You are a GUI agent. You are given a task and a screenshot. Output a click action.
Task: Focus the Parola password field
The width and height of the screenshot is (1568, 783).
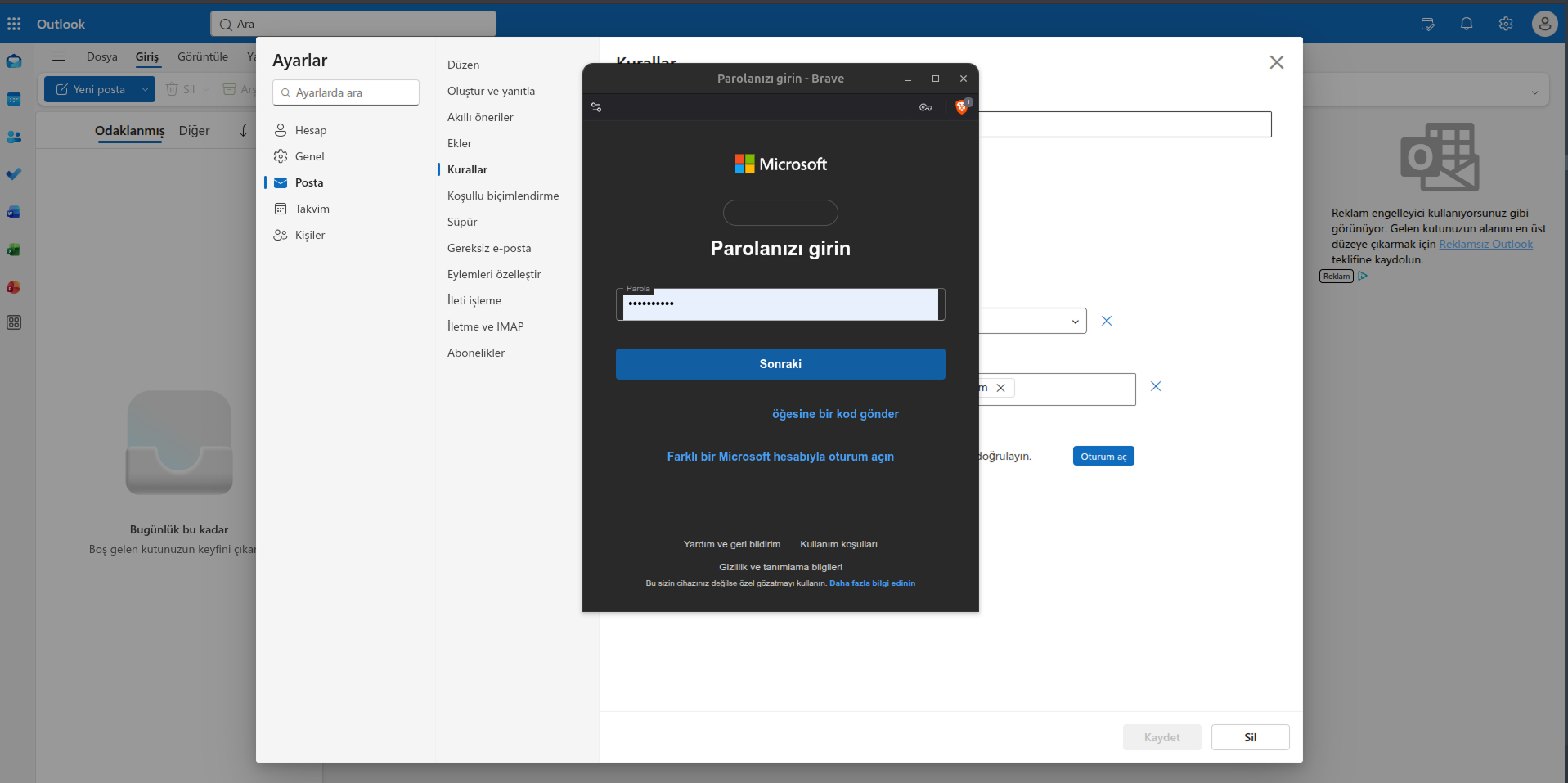pos(780,304)
